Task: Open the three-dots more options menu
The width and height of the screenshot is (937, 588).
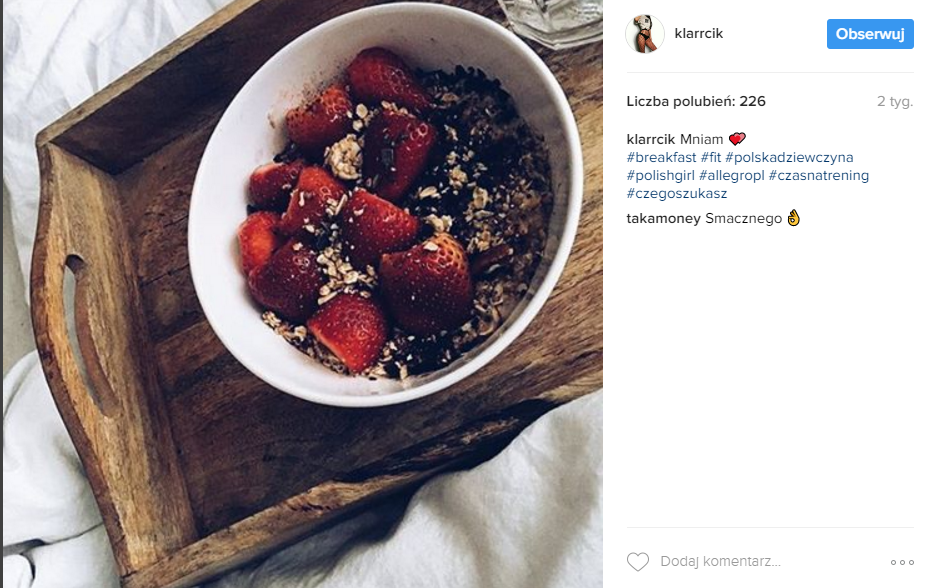Action: click(x=902, y=562)
